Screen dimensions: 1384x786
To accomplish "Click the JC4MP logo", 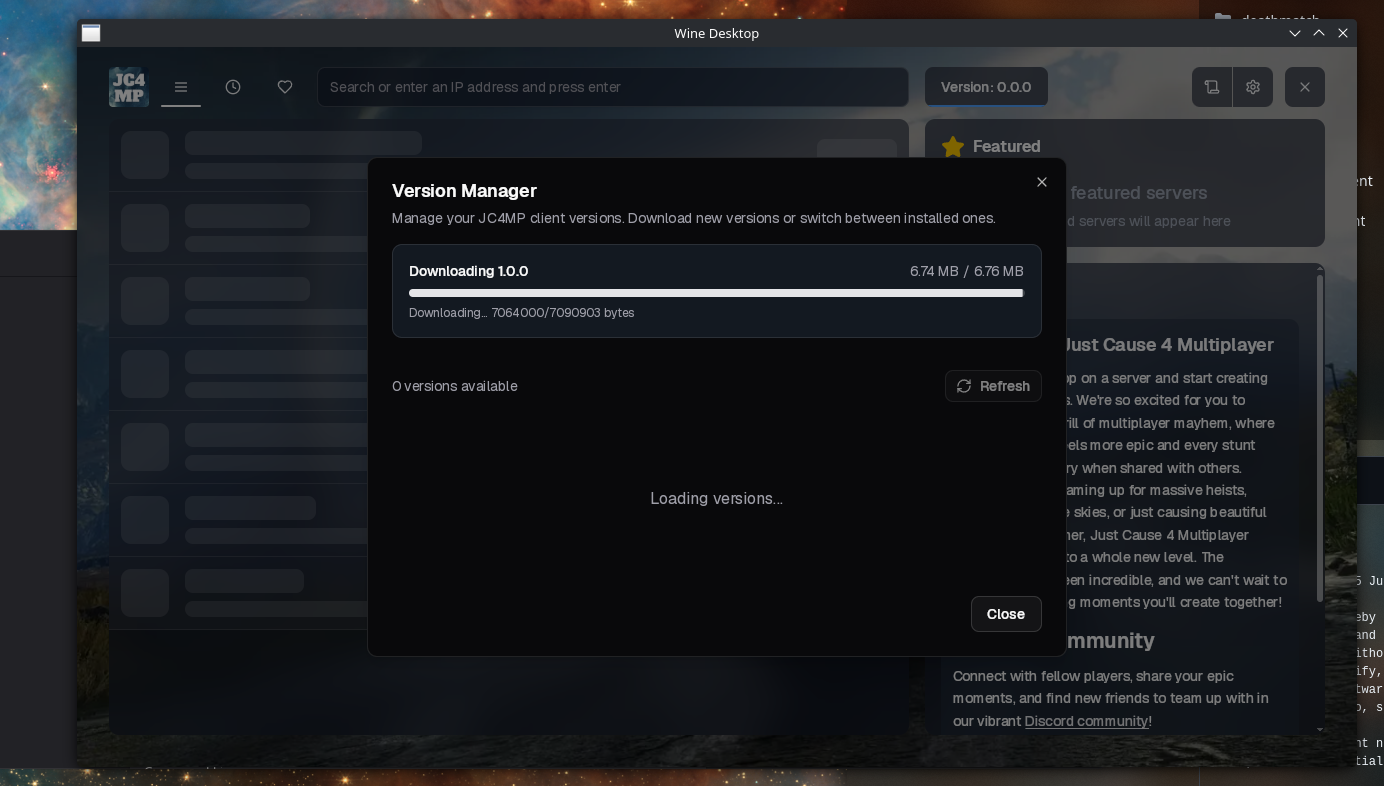I will click(x=129, y=87).
